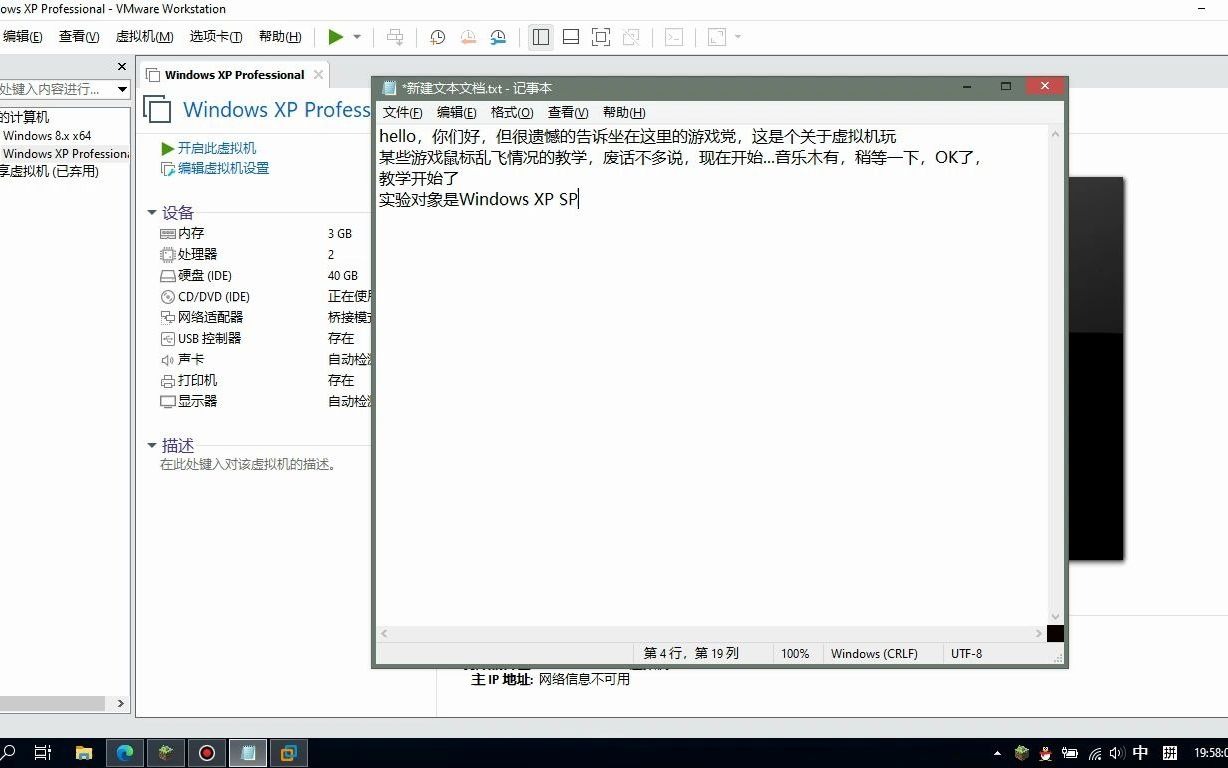
Task: Close the library panel with X
Action: [122, 67]
